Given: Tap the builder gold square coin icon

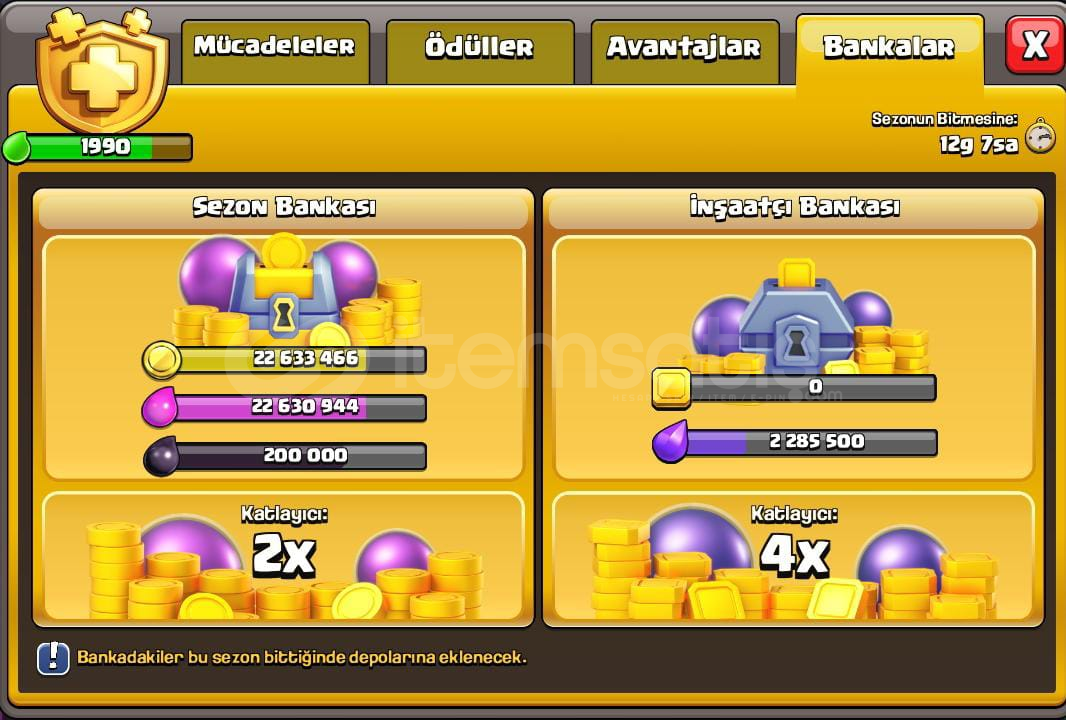Looking at the screenshot, I should coord(671,388).
